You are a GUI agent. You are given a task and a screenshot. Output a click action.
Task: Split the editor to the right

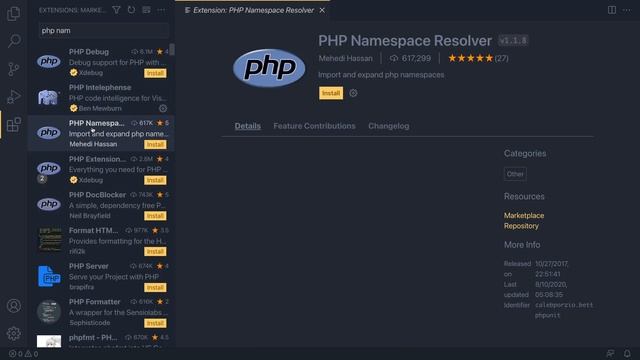point(611,10)
